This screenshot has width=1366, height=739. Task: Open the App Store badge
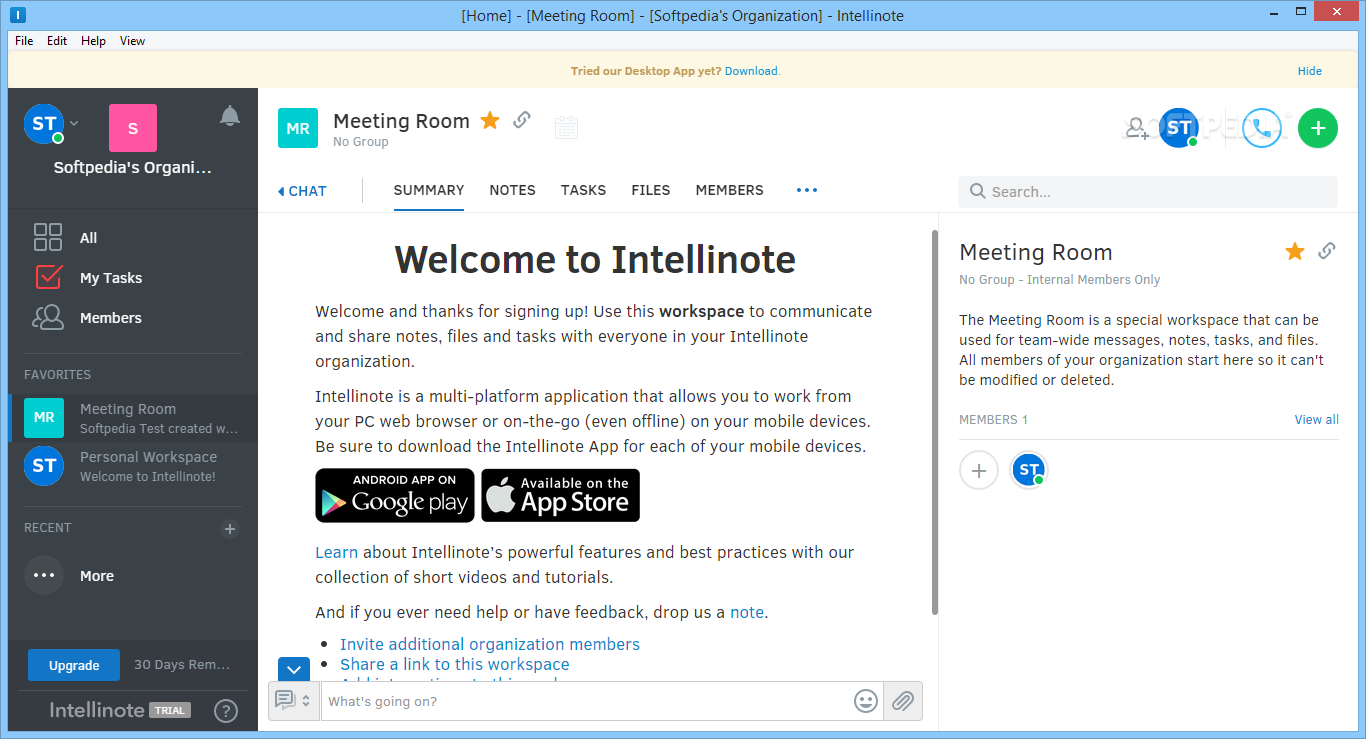pyautogui.click(x=561, y=495)
